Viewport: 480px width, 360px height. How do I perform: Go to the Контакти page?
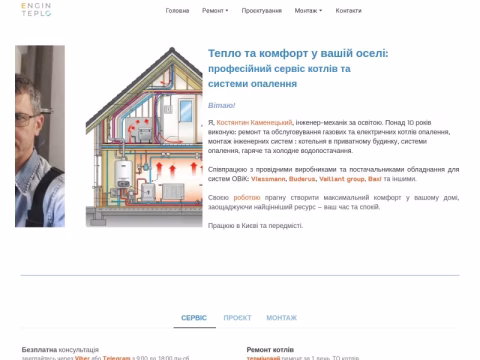(348, 11)
